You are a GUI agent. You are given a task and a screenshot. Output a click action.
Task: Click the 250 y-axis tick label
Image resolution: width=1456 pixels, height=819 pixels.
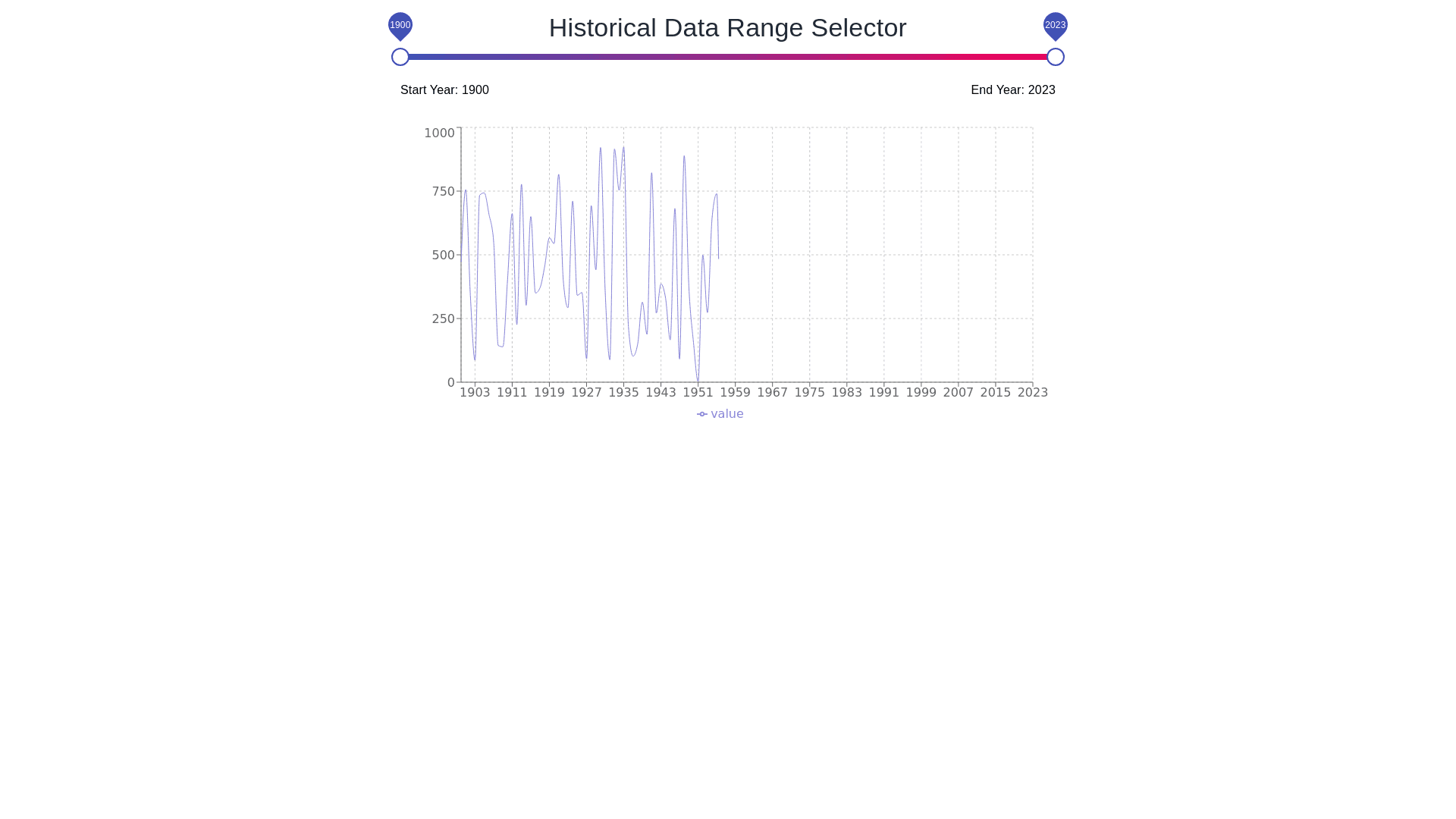[443, 319]
